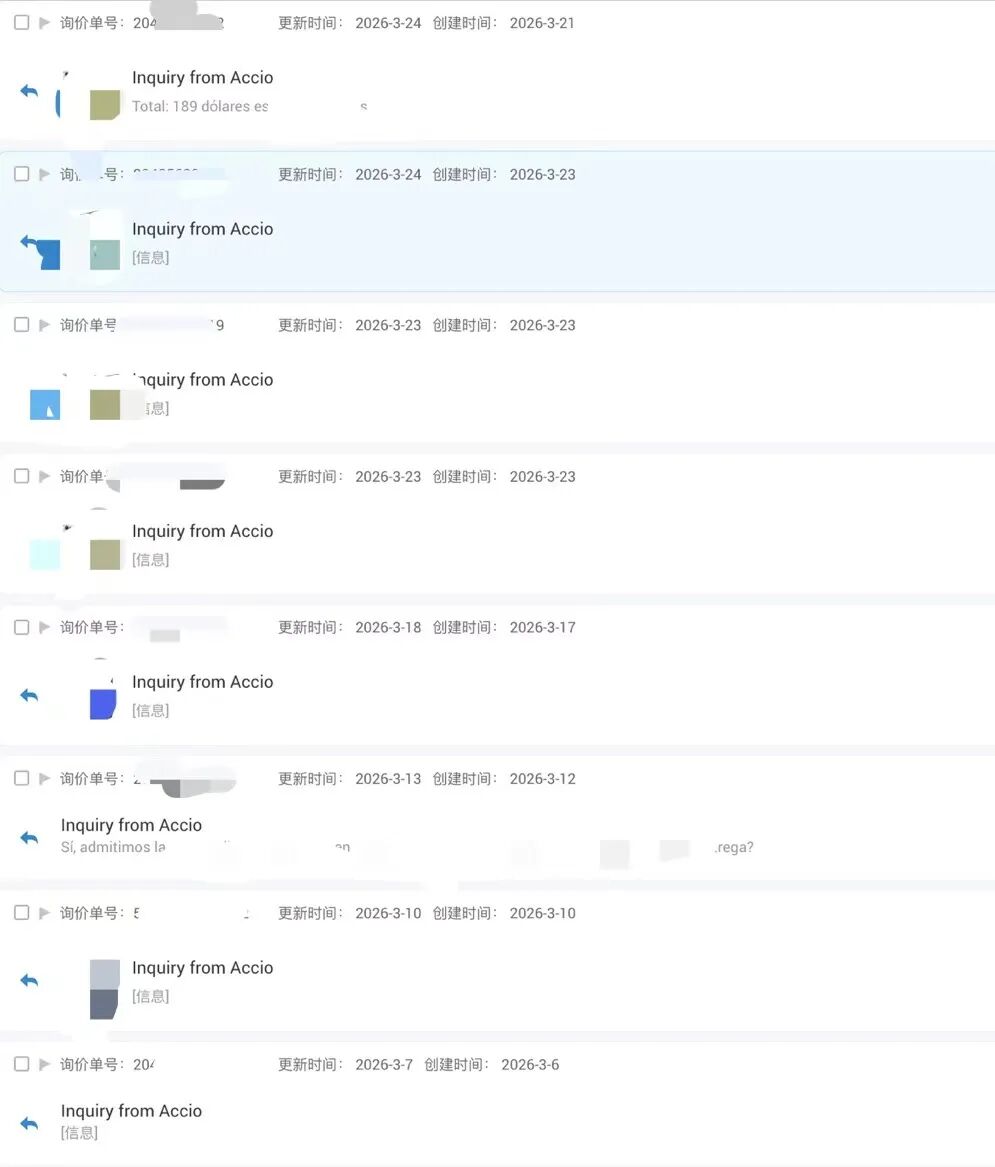Expand the inquiry updated 2026-3-10 with its triangle
The height and width of the screenshot is (1167, 995).
[45, 912]
